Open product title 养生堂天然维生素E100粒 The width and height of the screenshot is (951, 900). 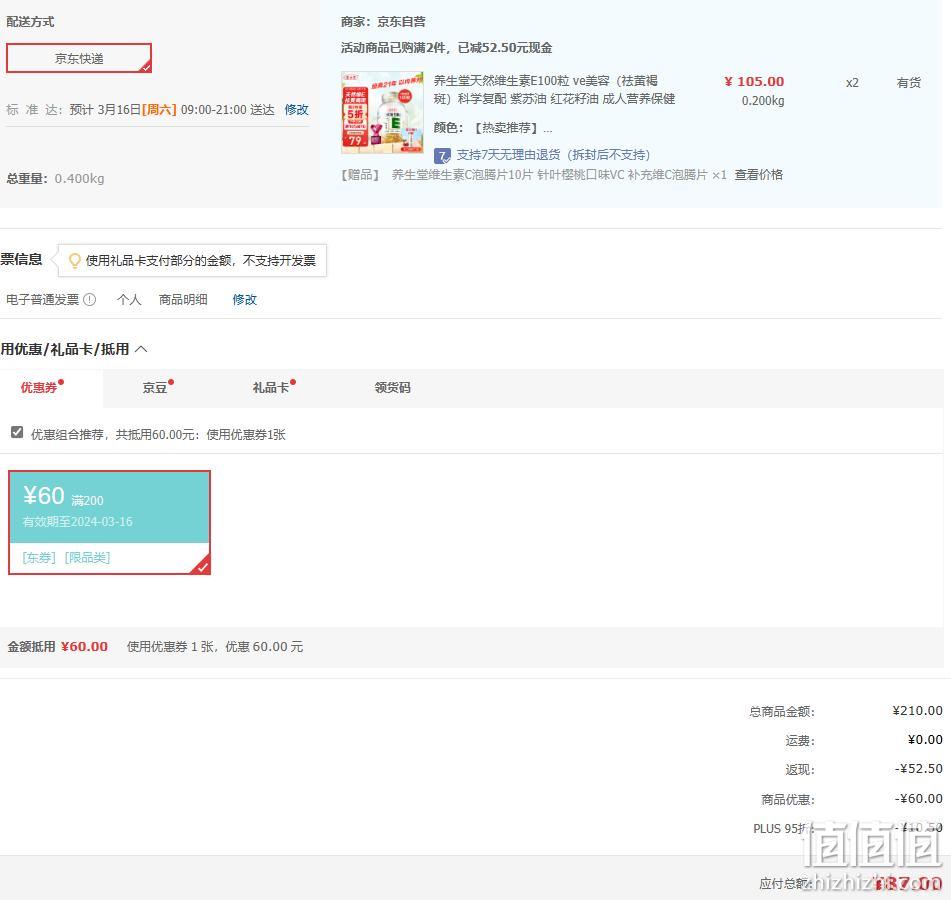554,90
